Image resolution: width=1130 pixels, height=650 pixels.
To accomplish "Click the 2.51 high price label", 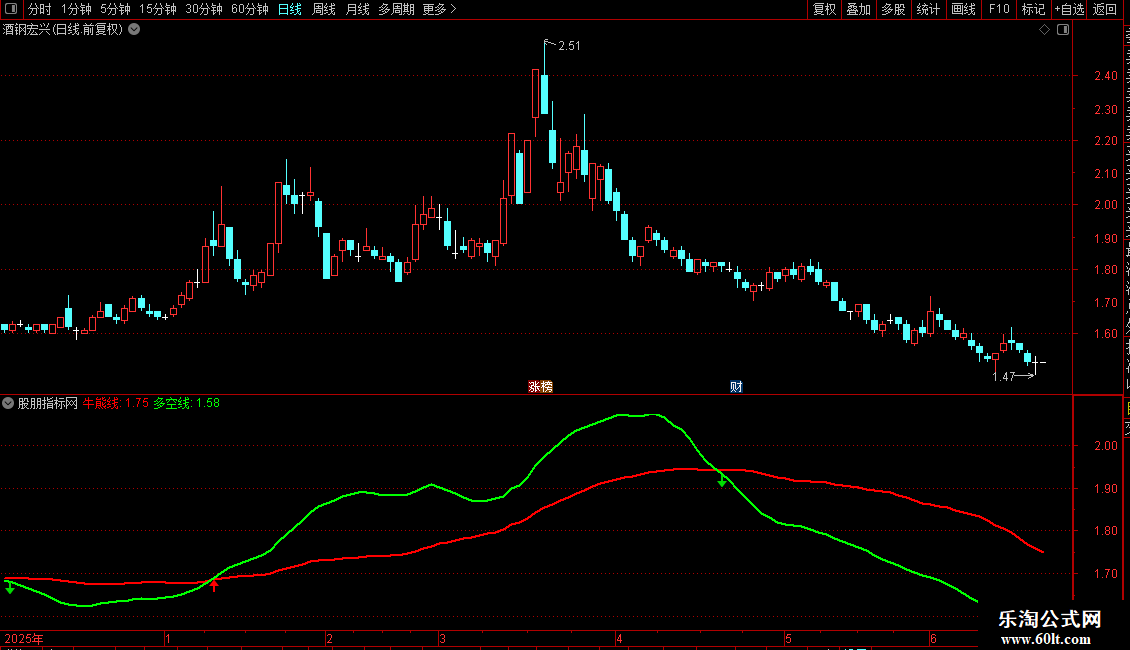I will 569,46.
